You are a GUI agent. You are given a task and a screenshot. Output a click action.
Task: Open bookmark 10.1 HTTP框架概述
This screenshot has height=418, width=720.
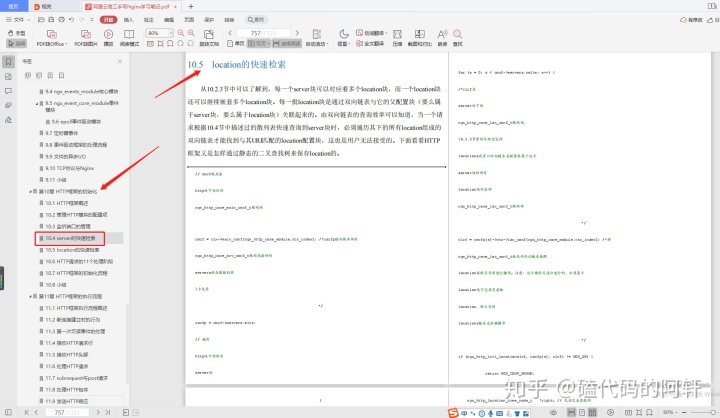[x=67, y=203]
